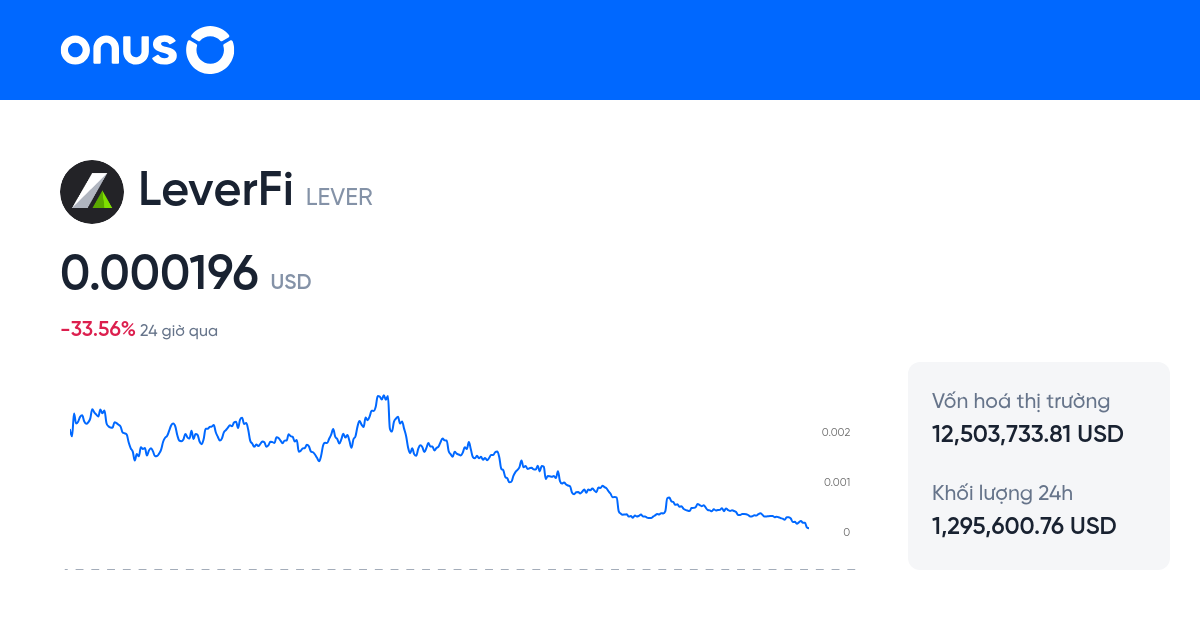
Task: Open the Vốn hoá thị trường info panel
Action: 1020,401
